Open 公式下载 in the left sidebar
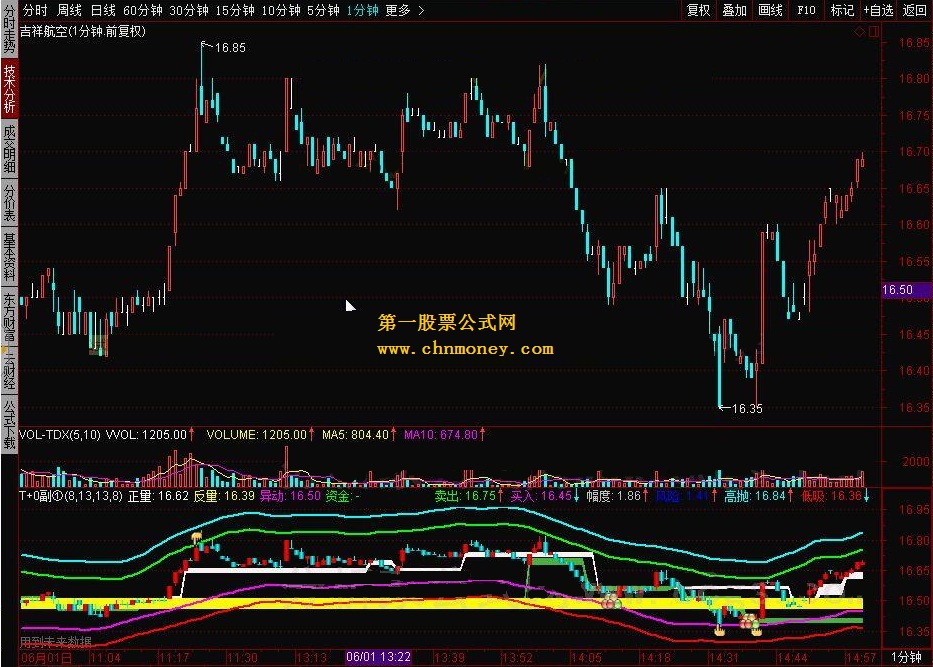 [x=9, y=425]
